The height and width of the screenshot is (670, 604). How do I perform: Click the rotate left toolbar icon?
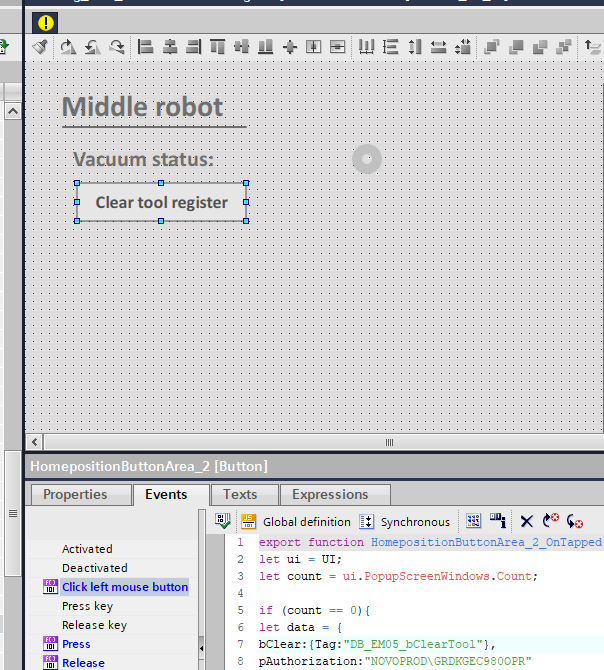[x=92, y=47]
